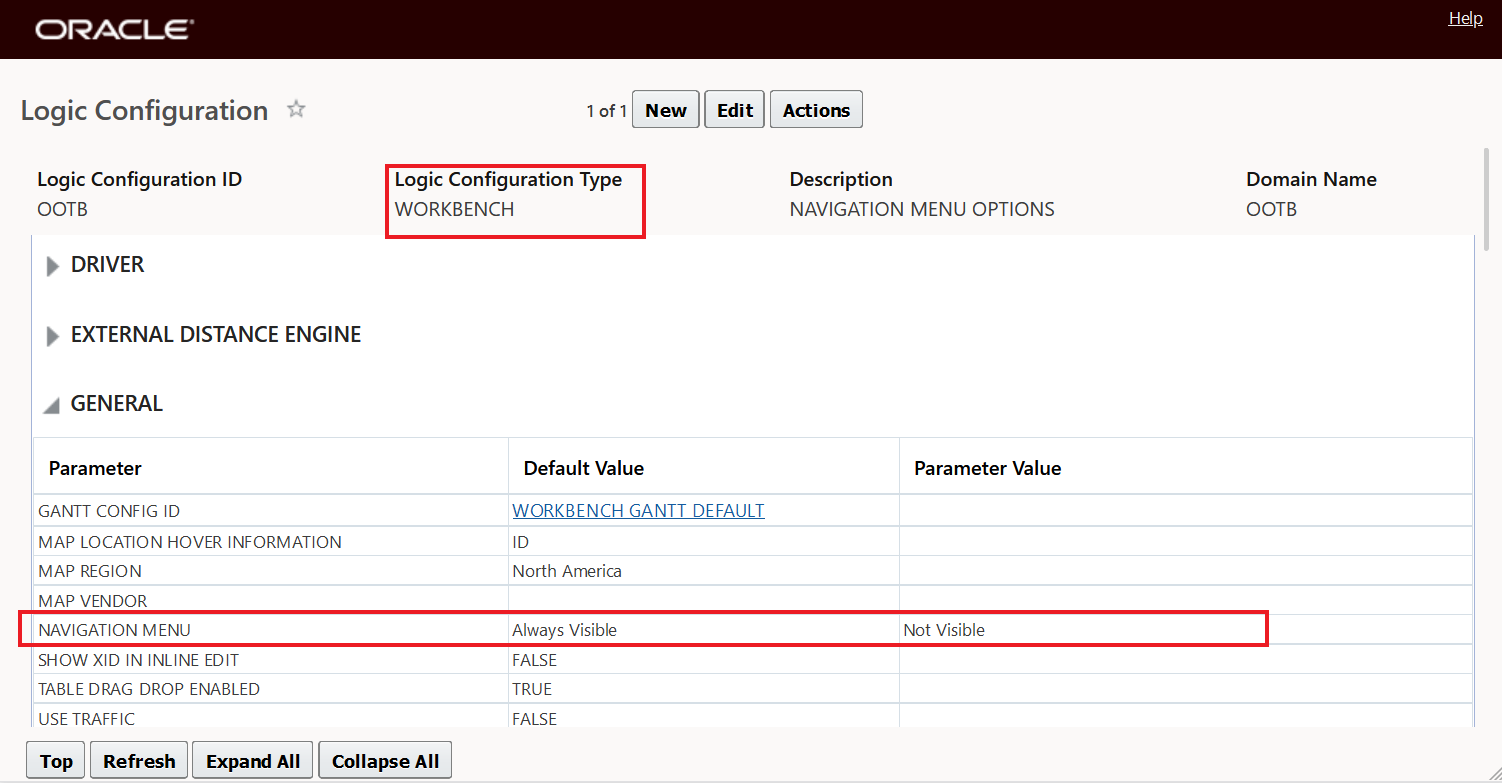Click the Parameter column header
Image resolution: width=1502 pixels, height=783 pixels.
coord(95,468)
